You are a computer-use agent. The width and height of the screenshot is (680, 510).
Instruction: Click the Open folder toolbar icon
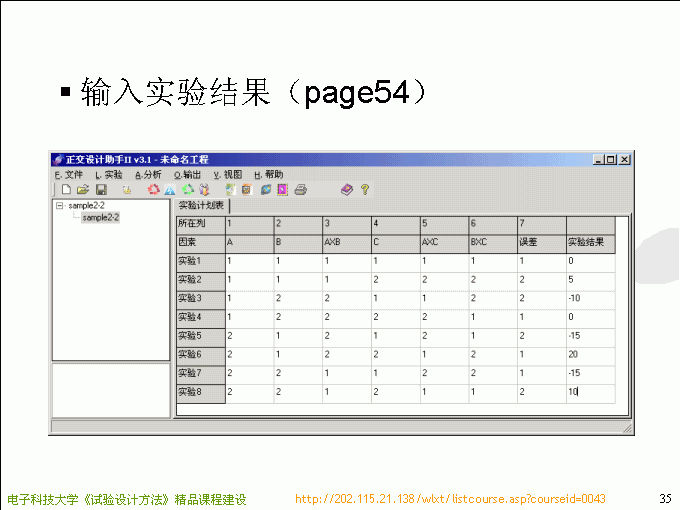83,189
